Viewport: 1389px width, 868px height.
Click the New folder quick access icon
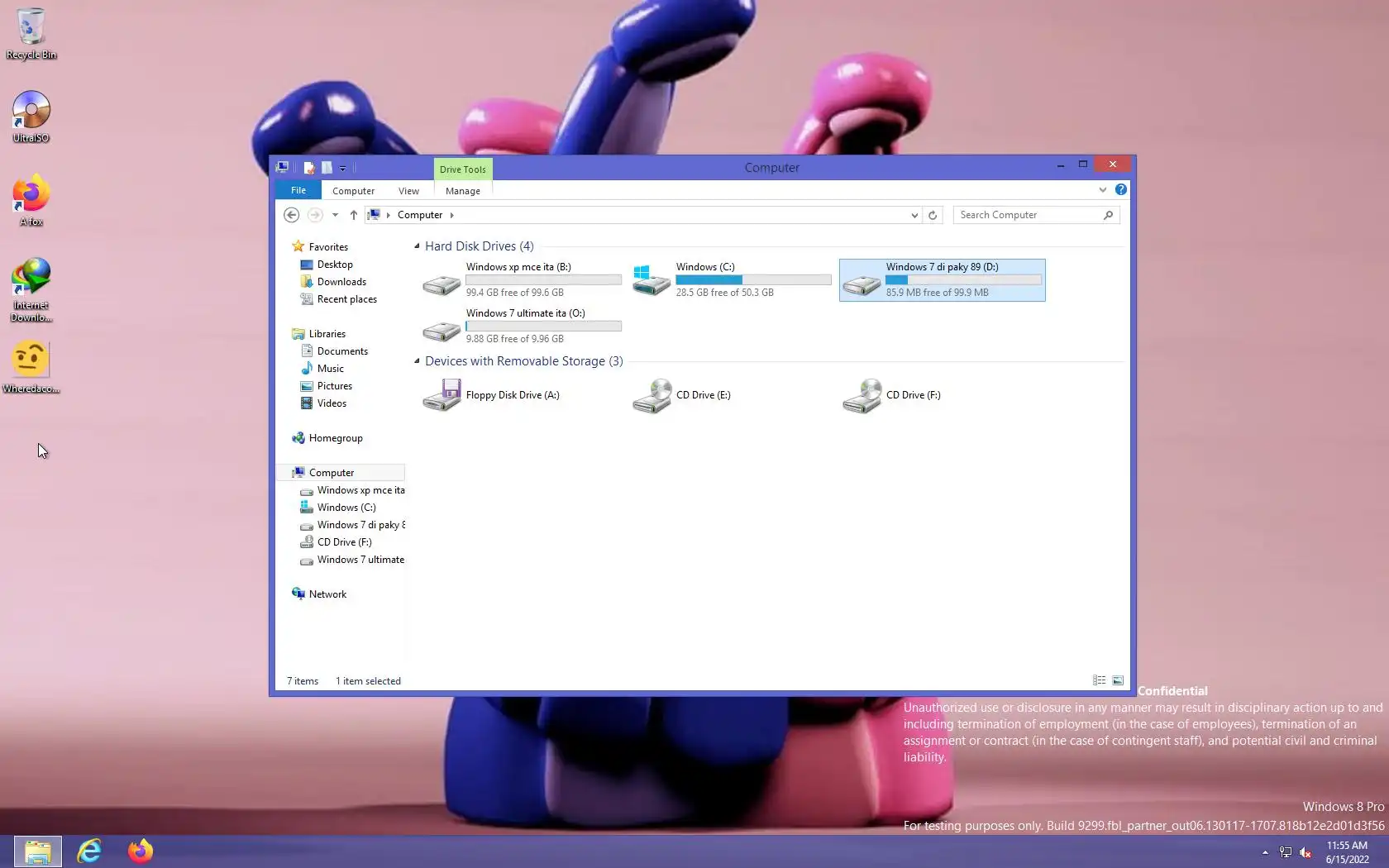pyautogui.click(x=327, y=168)
